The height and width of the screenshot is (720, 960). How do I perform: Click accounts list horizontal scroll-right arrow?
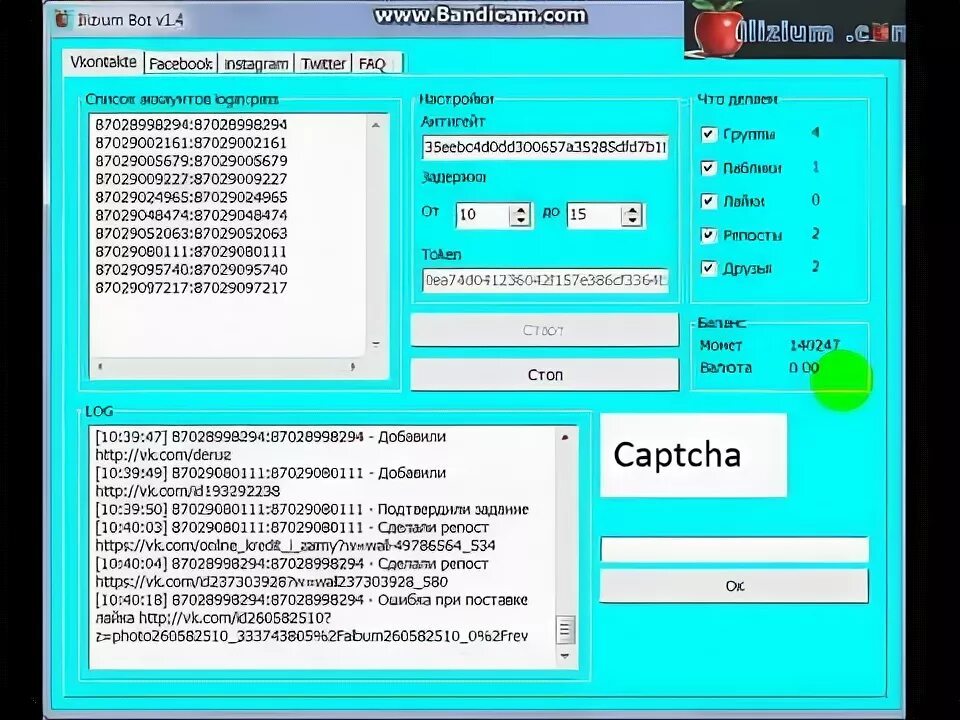353,367
